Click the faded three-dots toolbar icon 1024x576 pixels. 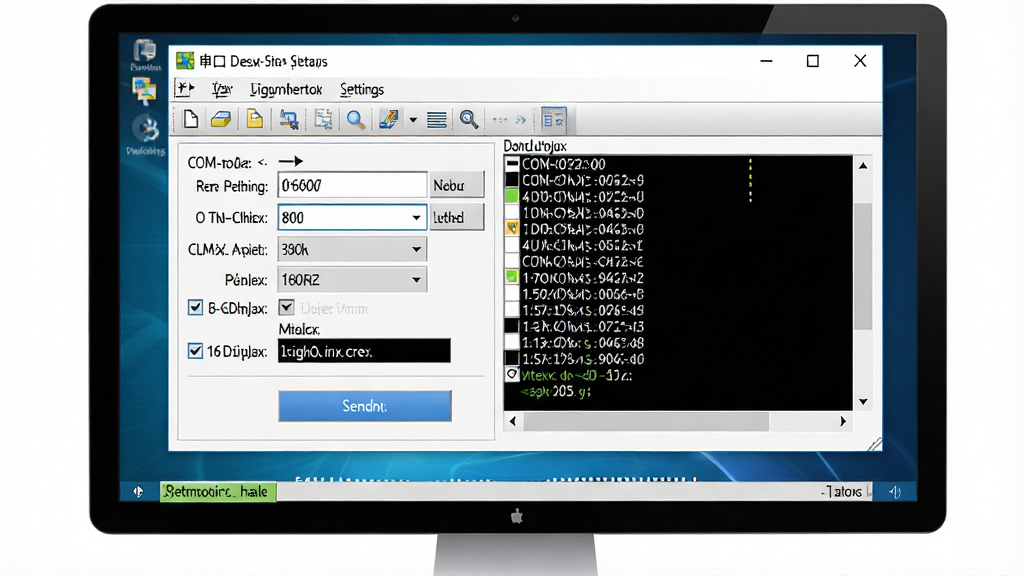[x=500, y=120]
